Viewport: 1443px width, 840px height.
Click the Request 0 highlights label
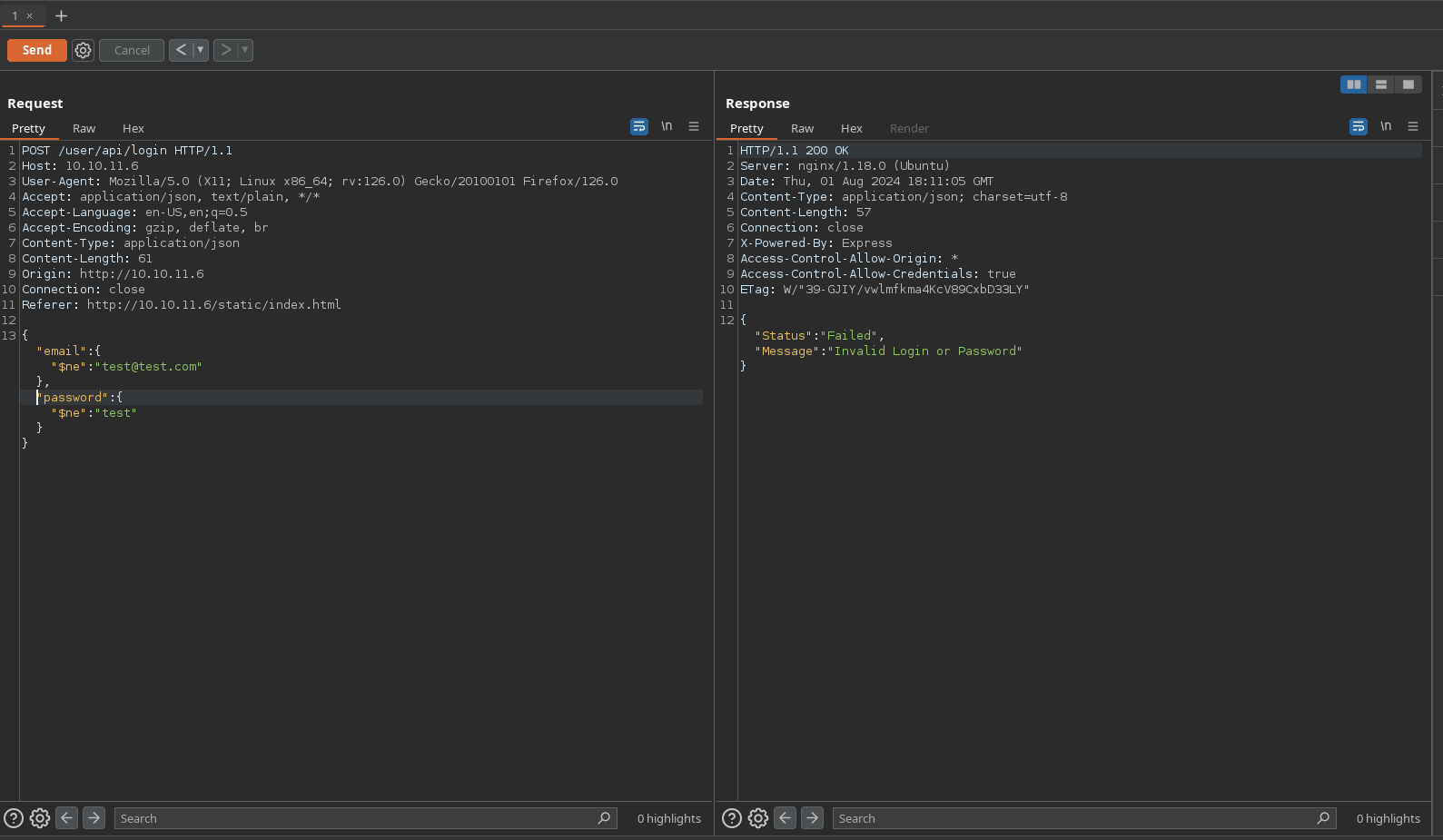(669, 818)
